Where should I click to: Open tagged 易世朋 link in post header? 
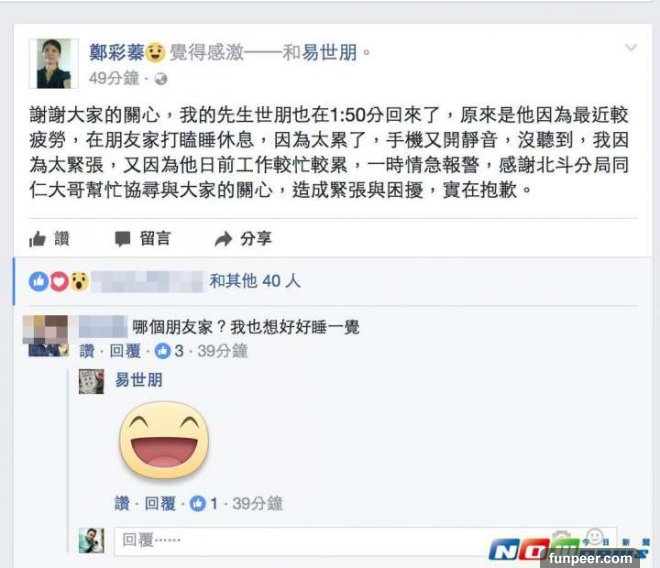click(330, 53)
